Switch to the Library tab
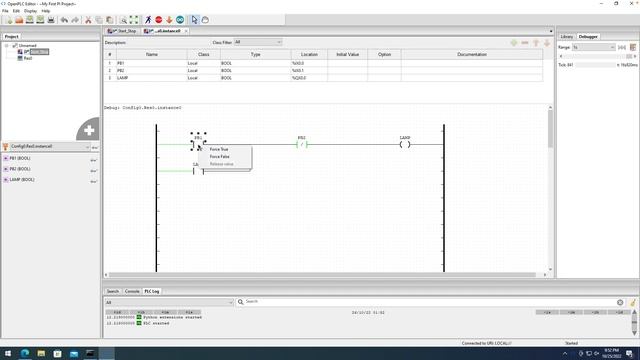The height and width of the screenshot is (360, 640). pos(567,37)
